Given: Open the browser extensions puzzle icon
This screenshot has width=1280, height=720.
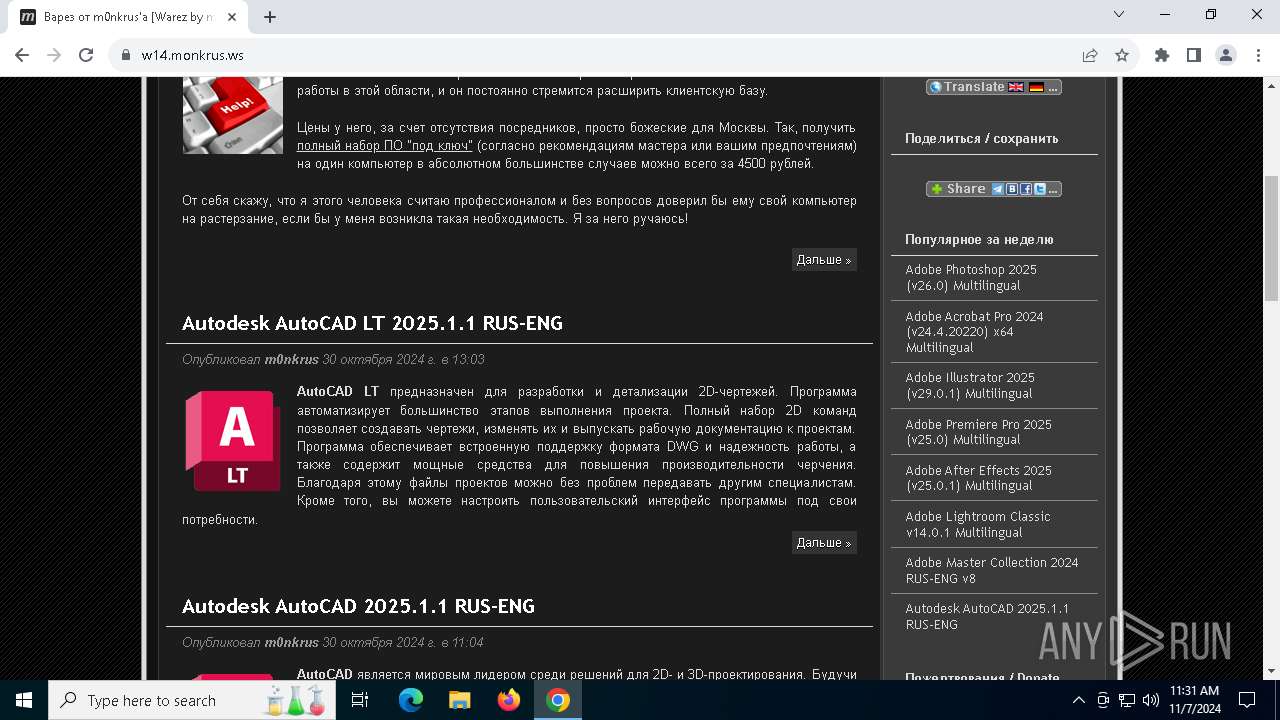Looking at the screenshot, I should point(1162,55).
